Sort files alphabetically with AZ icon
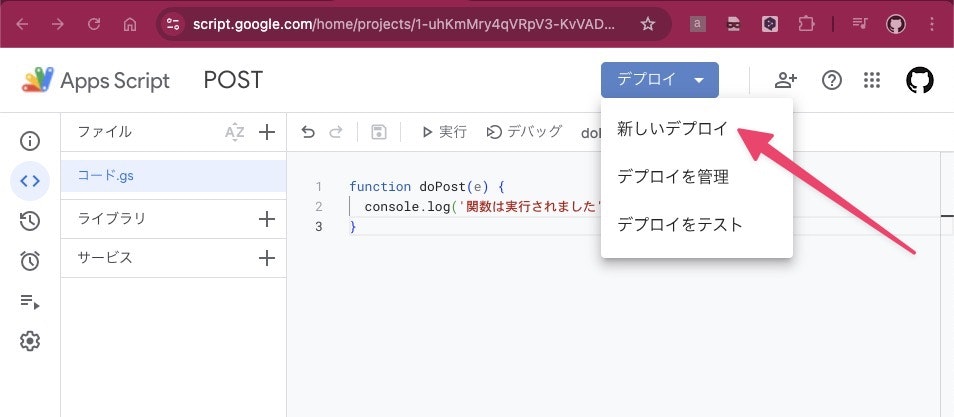The image size is (954, 417). tap(234, 132)
